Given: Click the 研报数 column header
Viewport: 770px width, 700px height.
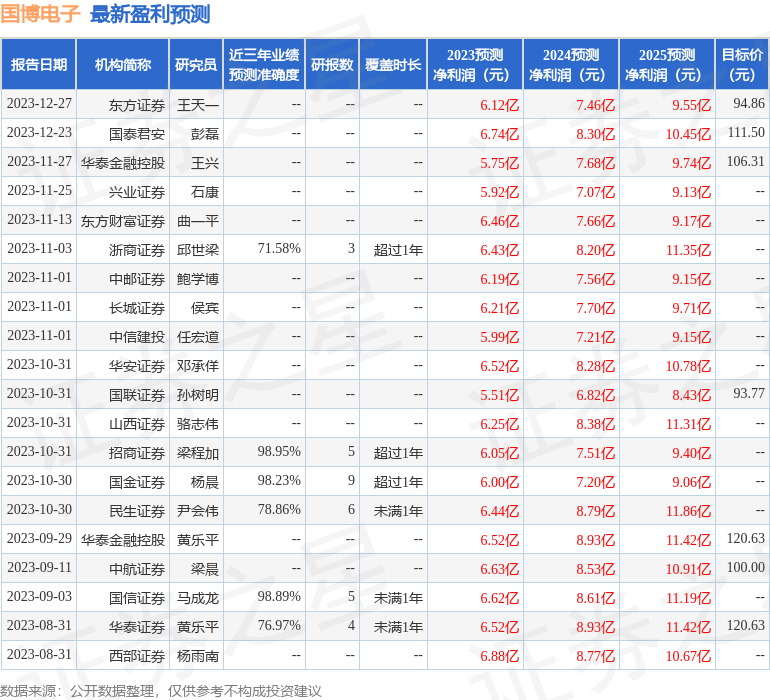Looking at the screenshot, I should point(332,64).
